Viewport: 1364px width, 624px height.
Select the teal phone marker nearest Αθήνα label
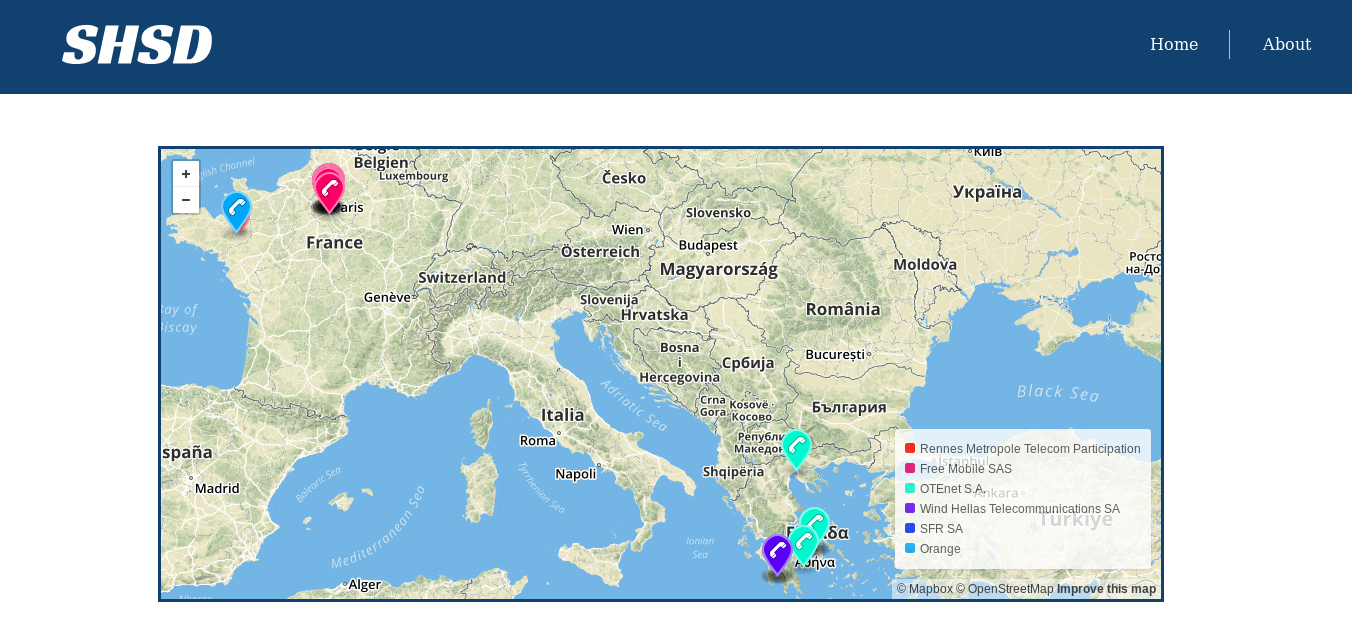point(803,546)
